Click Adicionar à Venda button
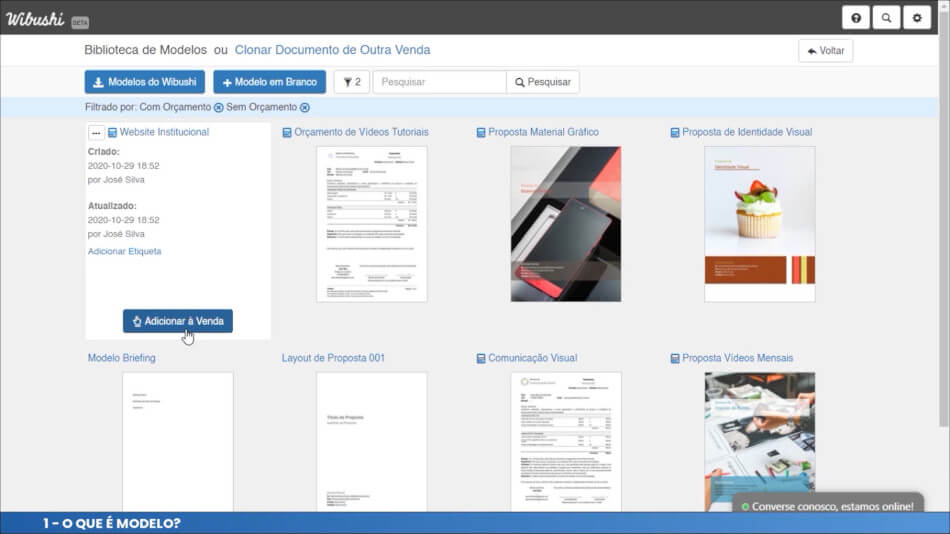This screenshot has height=534, width=950. [x=178, y=321]
